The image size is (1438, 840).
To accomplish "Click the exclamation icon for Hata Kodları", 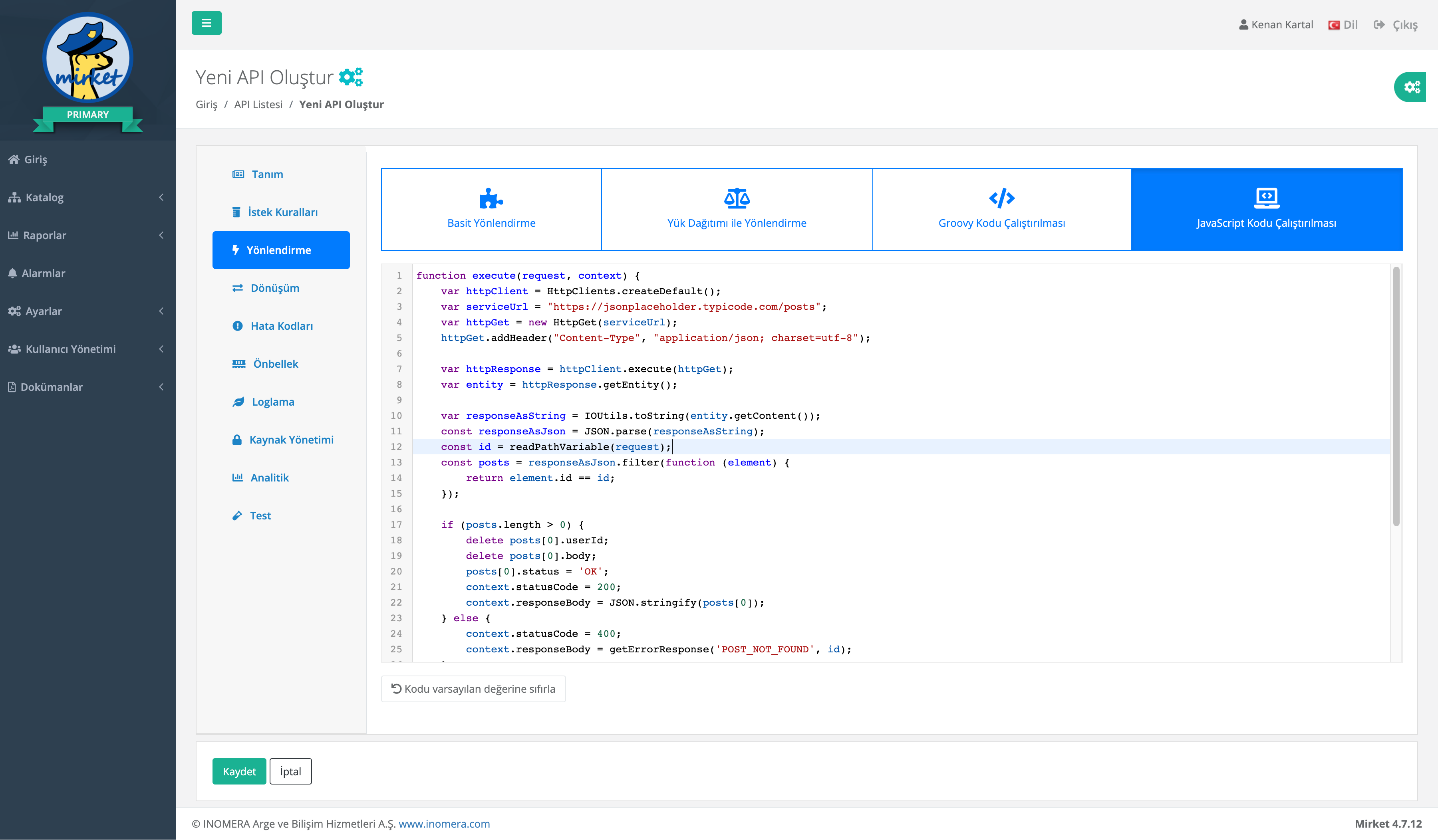I will click(x=237, y=326).
